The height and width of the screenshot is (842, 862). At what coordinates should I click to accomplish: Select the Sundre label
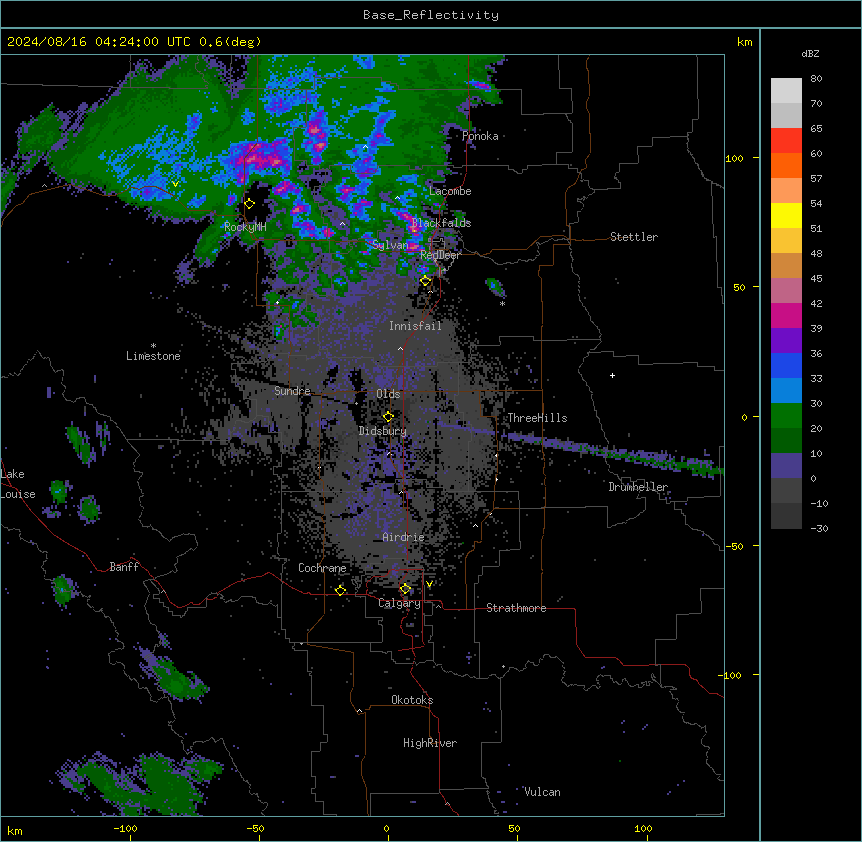pyautogui.click(x=292, y=391)
